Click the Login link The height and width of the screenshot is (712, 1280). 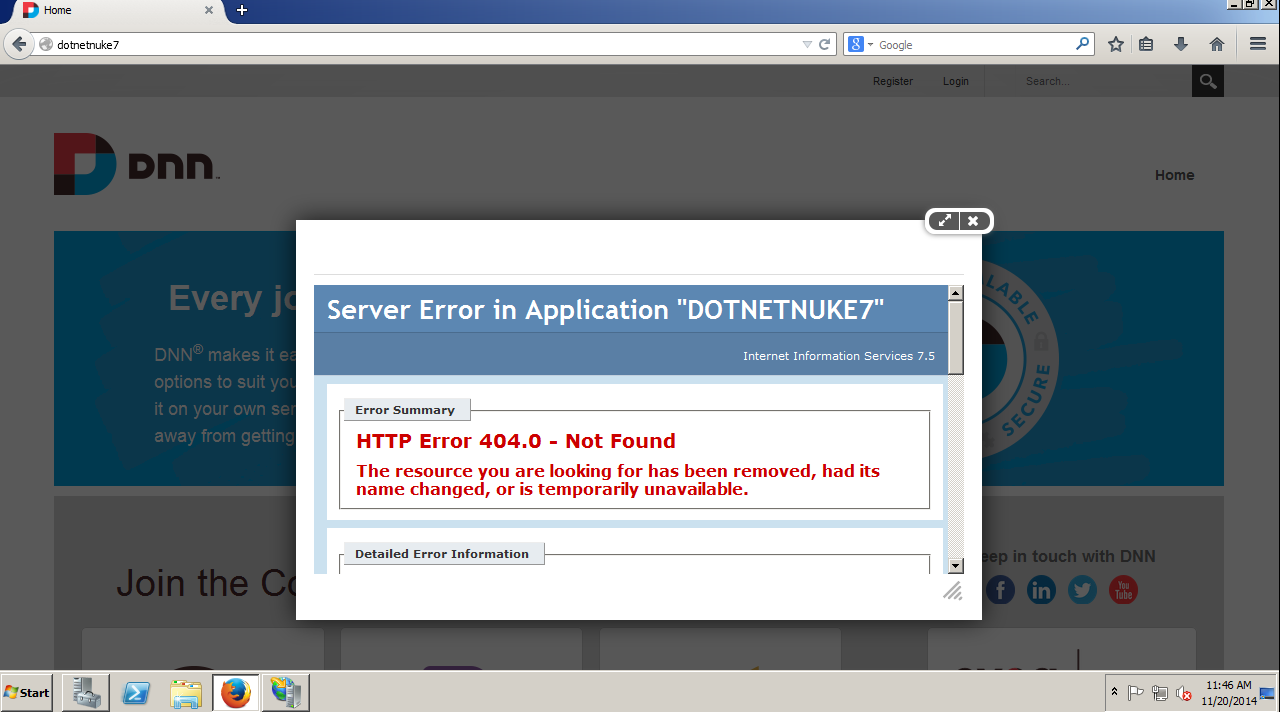[956, 81]
